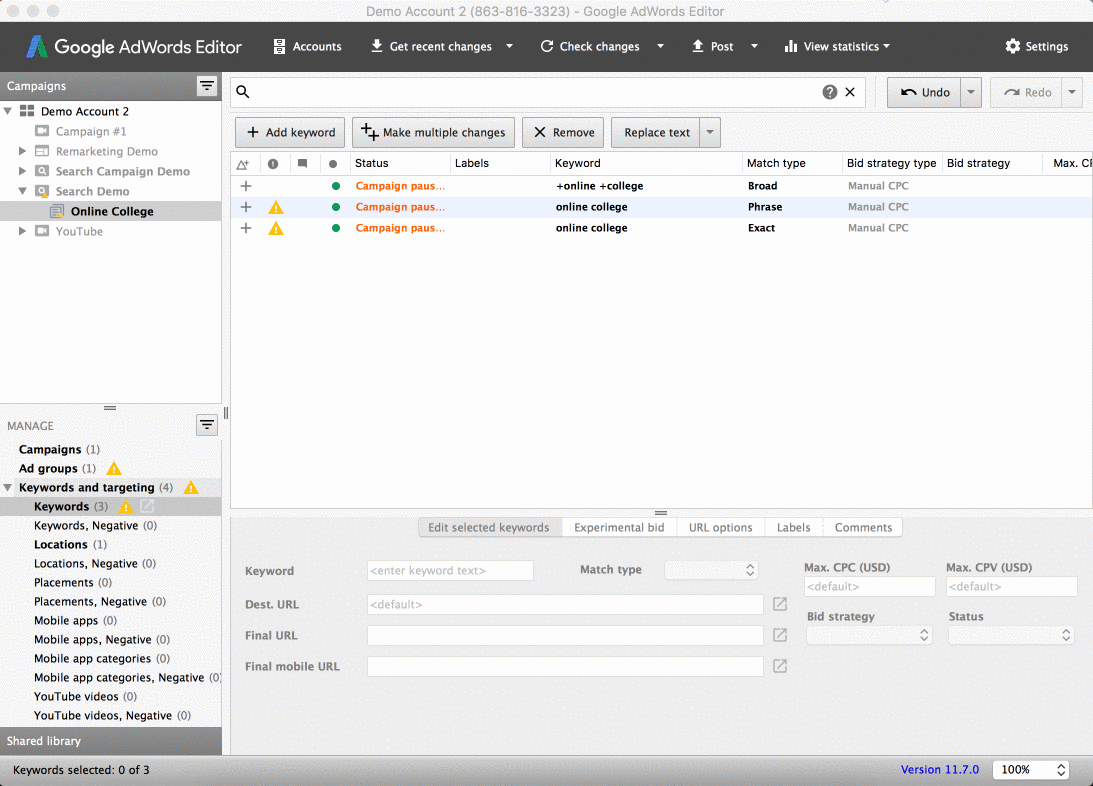This screenshot has height=786, width=1093.
Task: Expand Search Campaign Demo campaign
Action: 22,171
